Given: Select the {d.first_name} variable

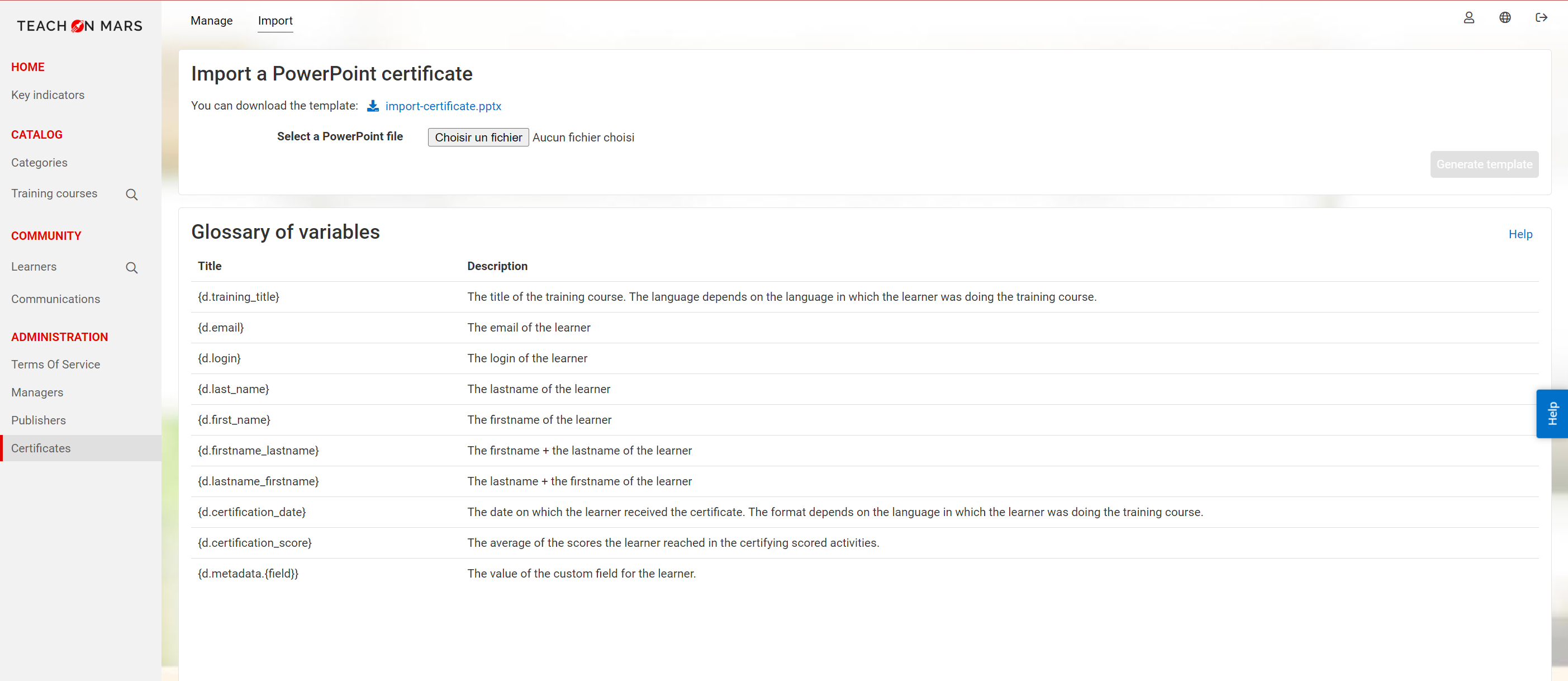Looking at the screenshot, I should (234, 420).
